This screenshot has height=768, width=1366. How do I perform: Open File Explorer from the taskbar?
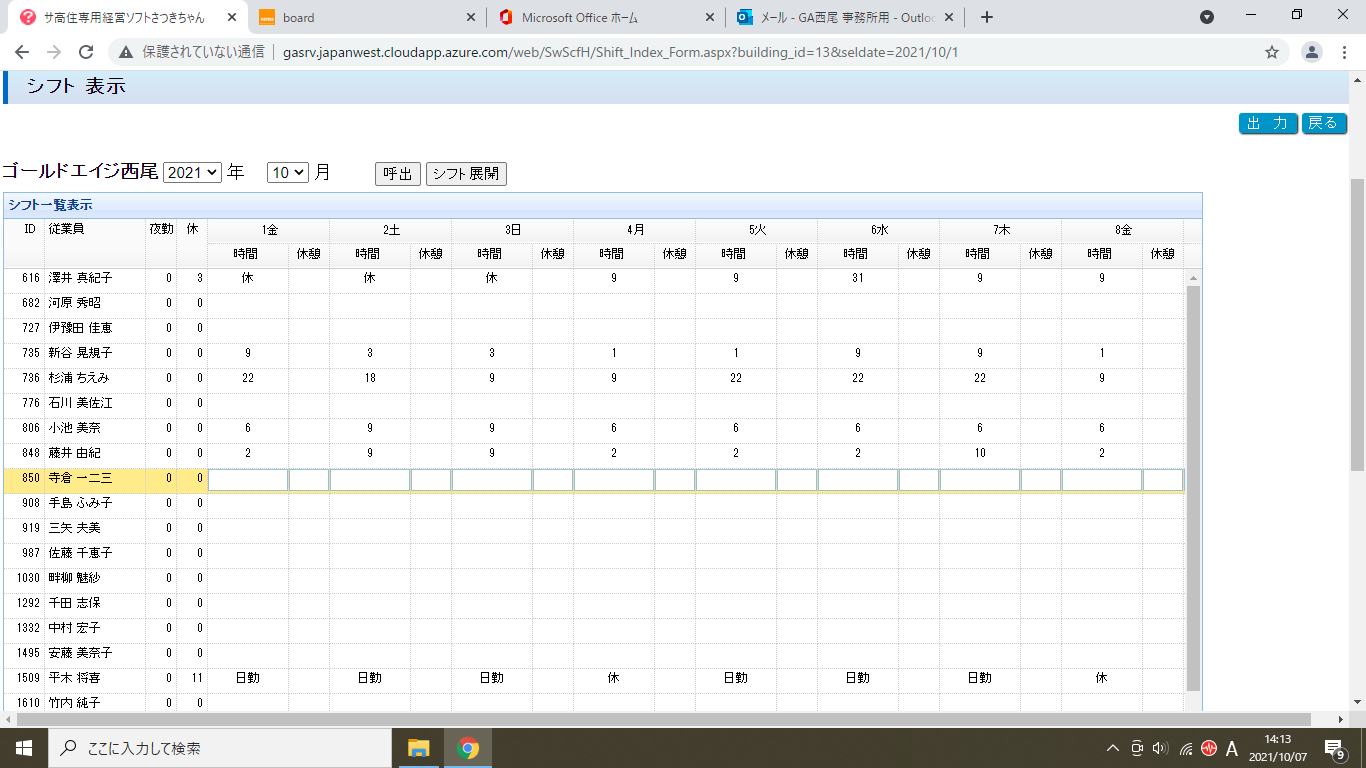click(x=418, y=748)
